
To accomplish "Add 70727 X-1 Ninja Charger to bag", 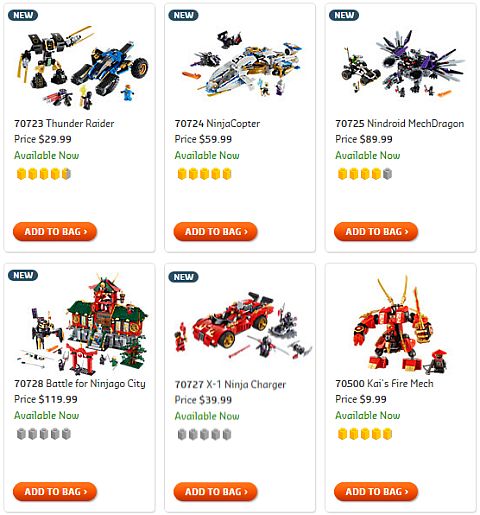I will click(215, 491).
